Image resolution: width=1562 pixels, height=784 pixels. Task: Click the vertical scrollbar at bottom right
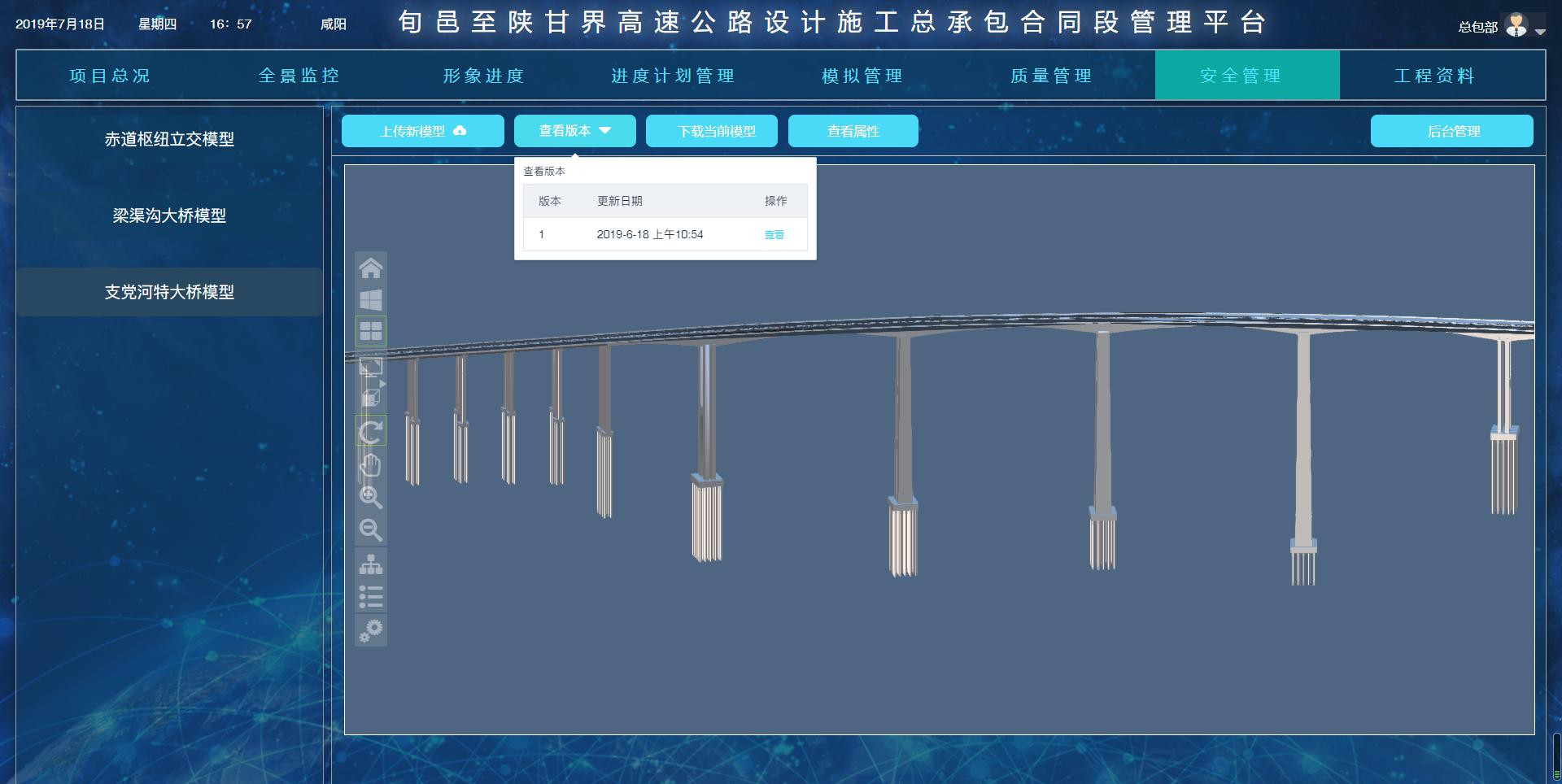pyautogui.click(x=1556, y=756)
